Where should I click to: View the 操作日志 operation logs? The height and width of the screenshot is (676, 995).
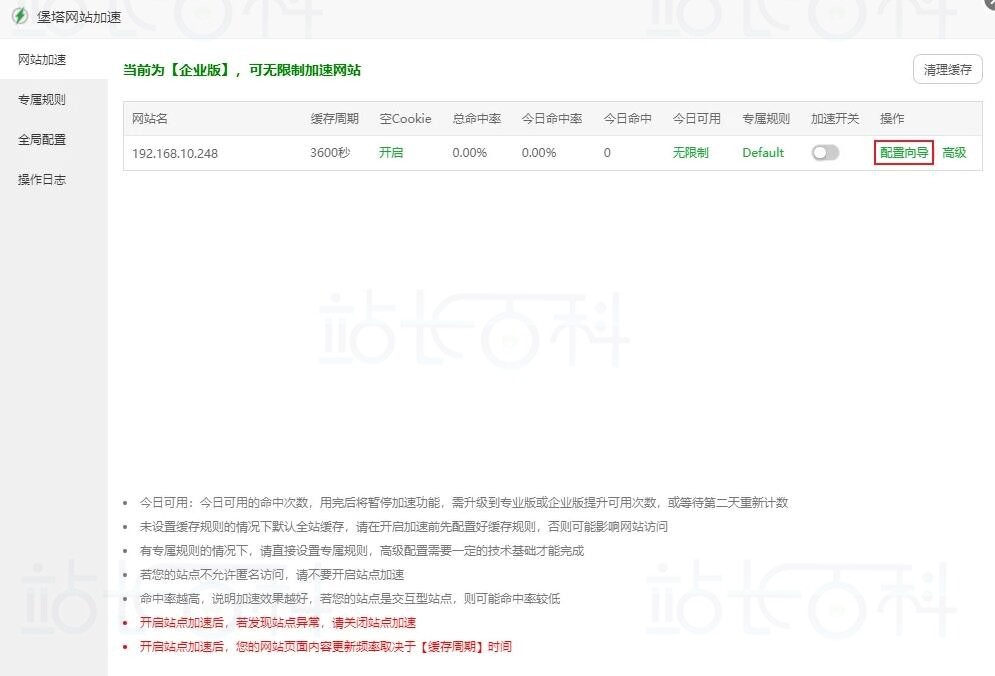pos(42,179)
